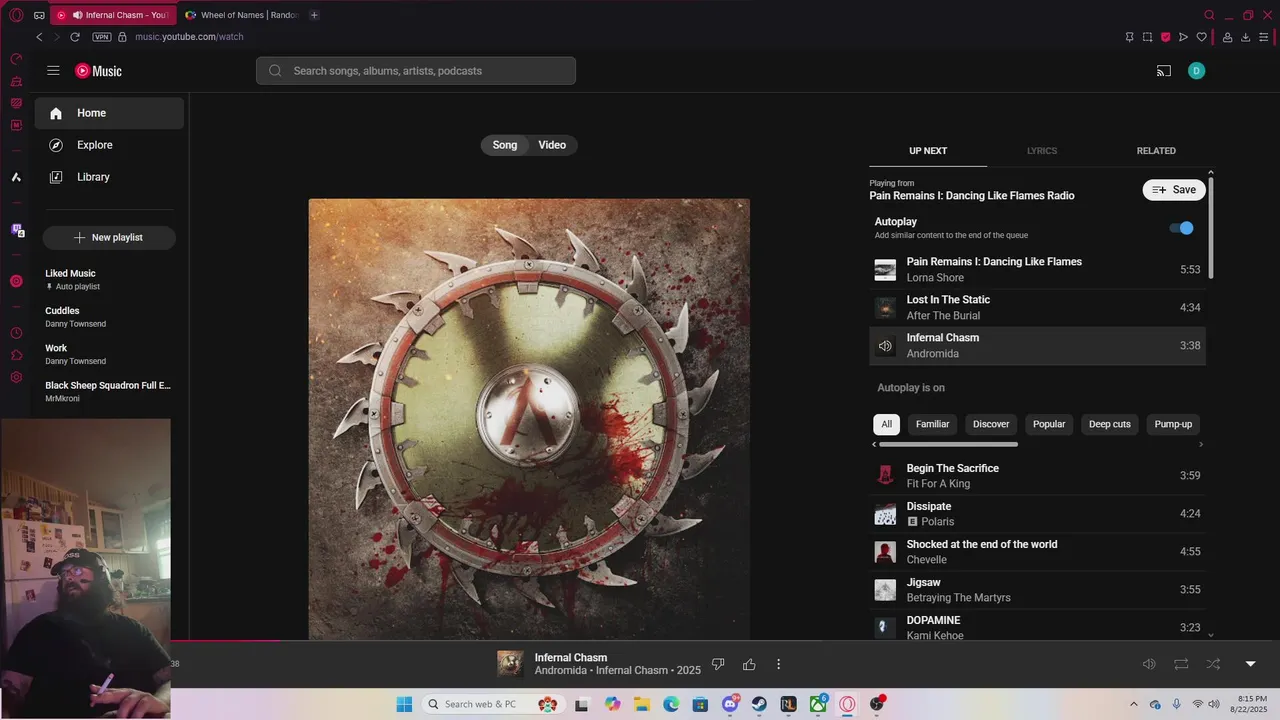The height and width of the screenshot is (720, 1280).
Task: Click the Infernal Chasm album artwork
Action: (529, 419)
